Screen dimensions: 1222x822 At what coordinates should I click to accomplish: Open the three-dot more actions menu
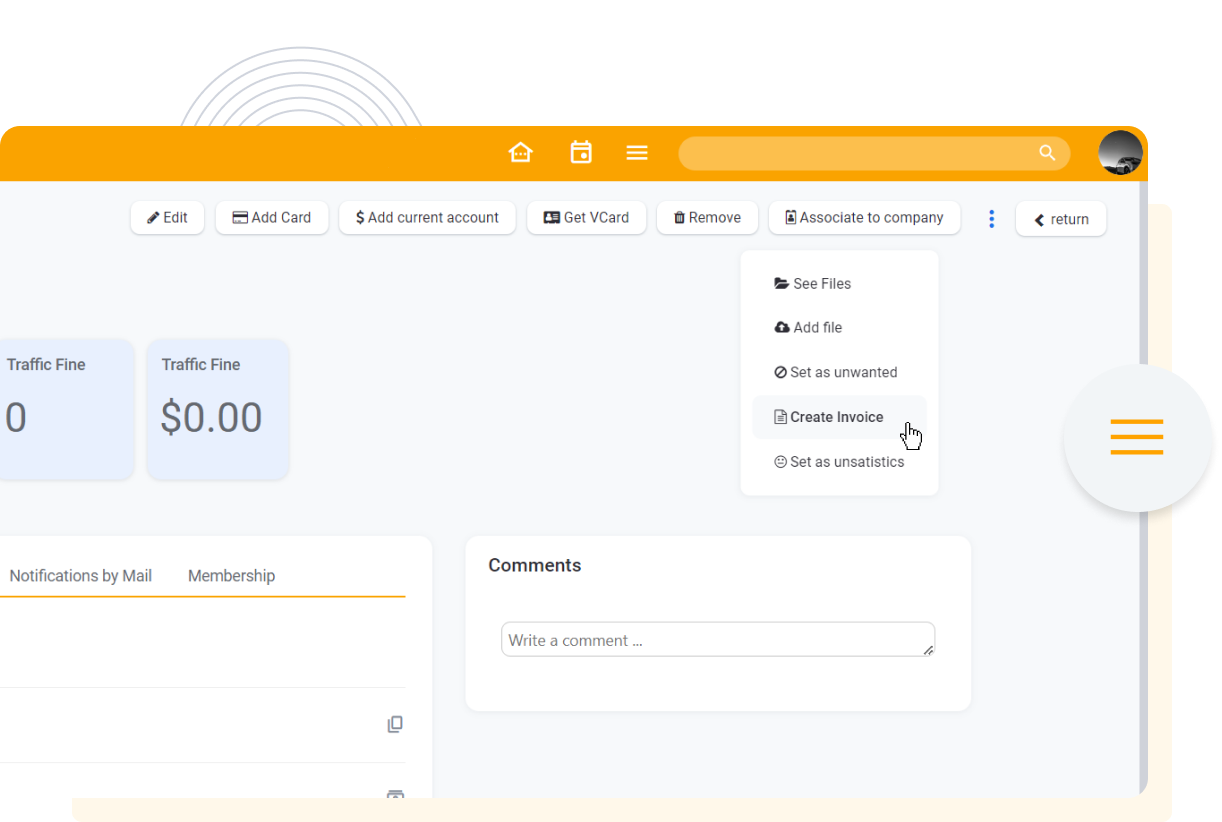[991, 218]
